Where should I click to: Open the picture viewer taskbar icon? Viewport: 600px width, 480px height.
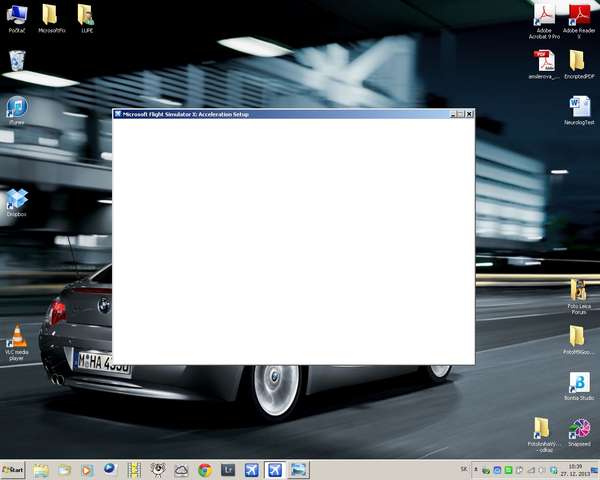click(x=298, y=470)
